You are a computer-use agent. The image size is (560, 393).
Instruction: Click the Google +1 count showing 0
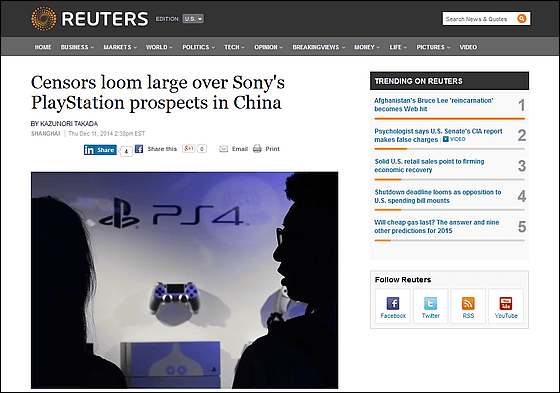202,149
